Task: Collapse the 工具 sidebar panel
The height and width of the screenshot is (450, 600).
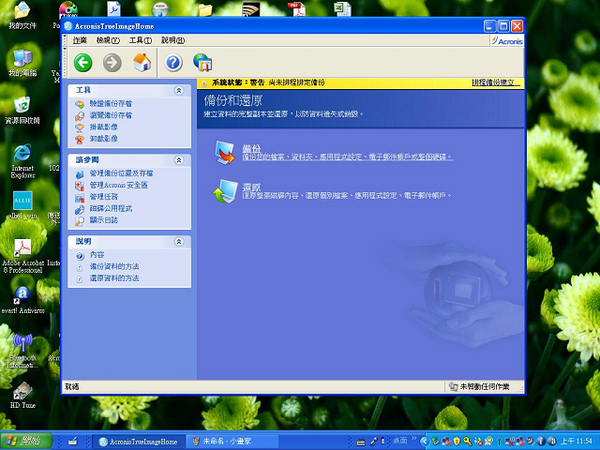Action: pos(179,90)
